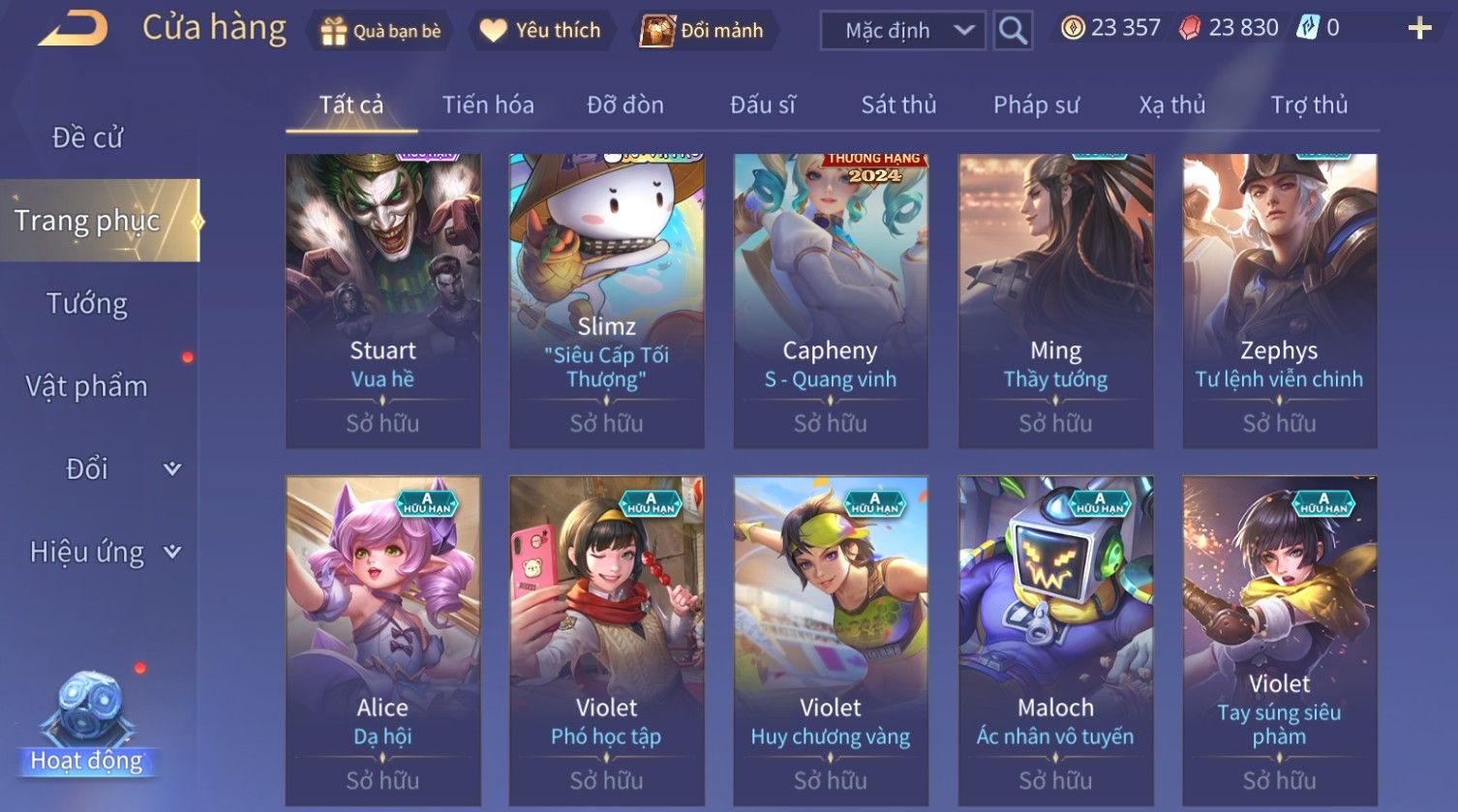Tap the gold coin balance icon

1073,28
